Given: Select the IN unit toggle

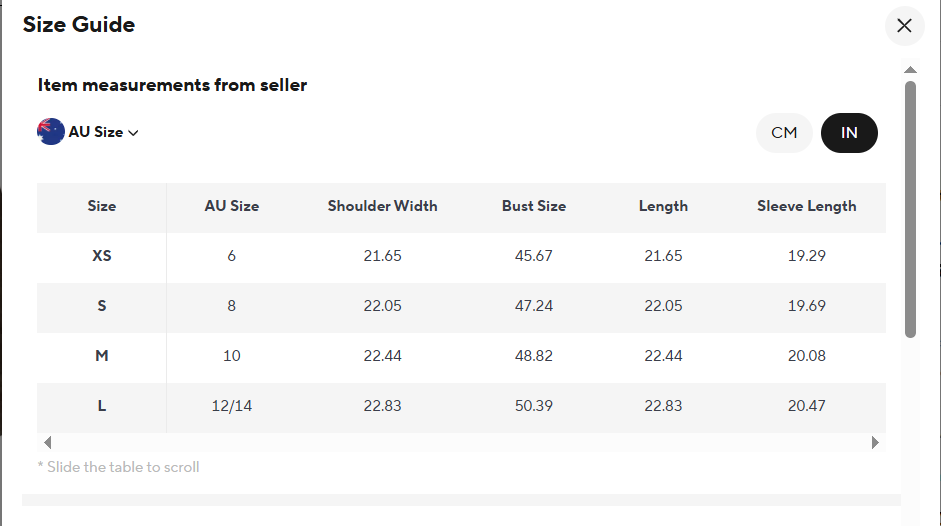Looking at the screenshot, I should pyautogui.click(x=849, y=133).
